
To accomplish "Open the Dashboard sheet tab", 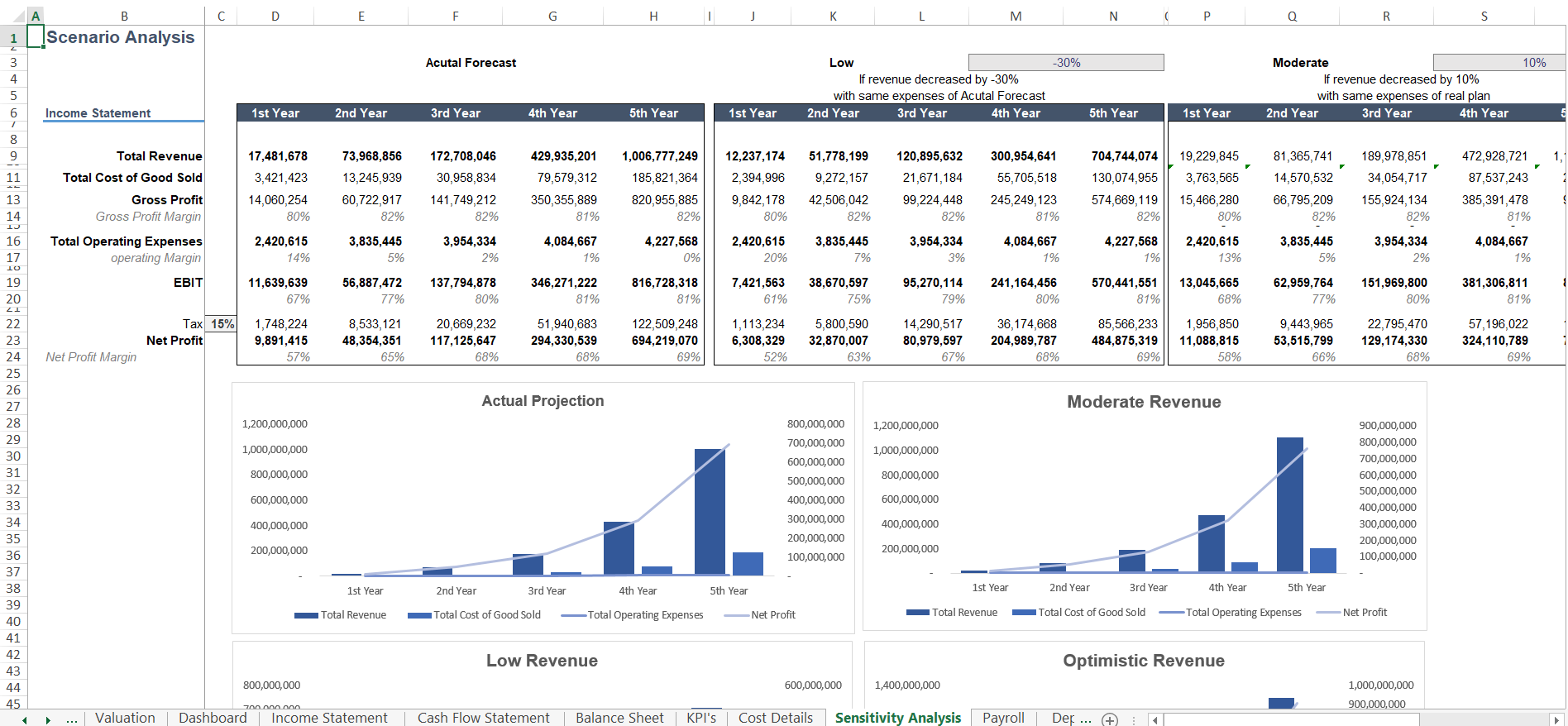I will (213, 718).
